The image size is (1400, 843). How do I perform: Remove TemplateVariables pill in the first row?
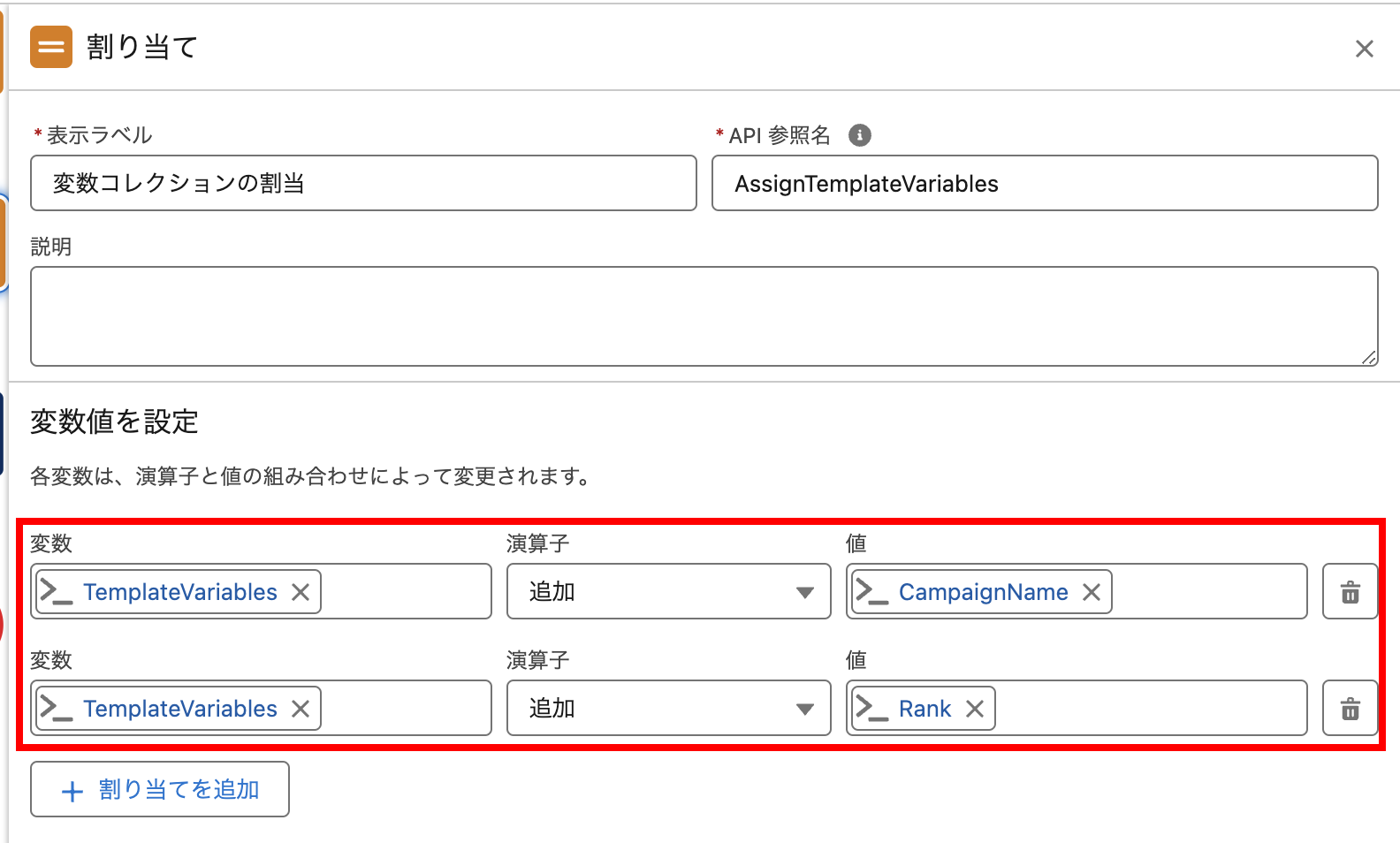301,592
